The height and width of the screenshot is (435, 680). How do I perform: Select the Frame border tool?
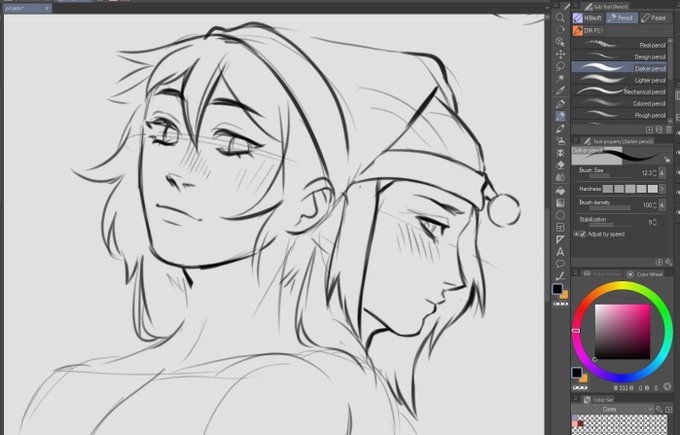560,227
